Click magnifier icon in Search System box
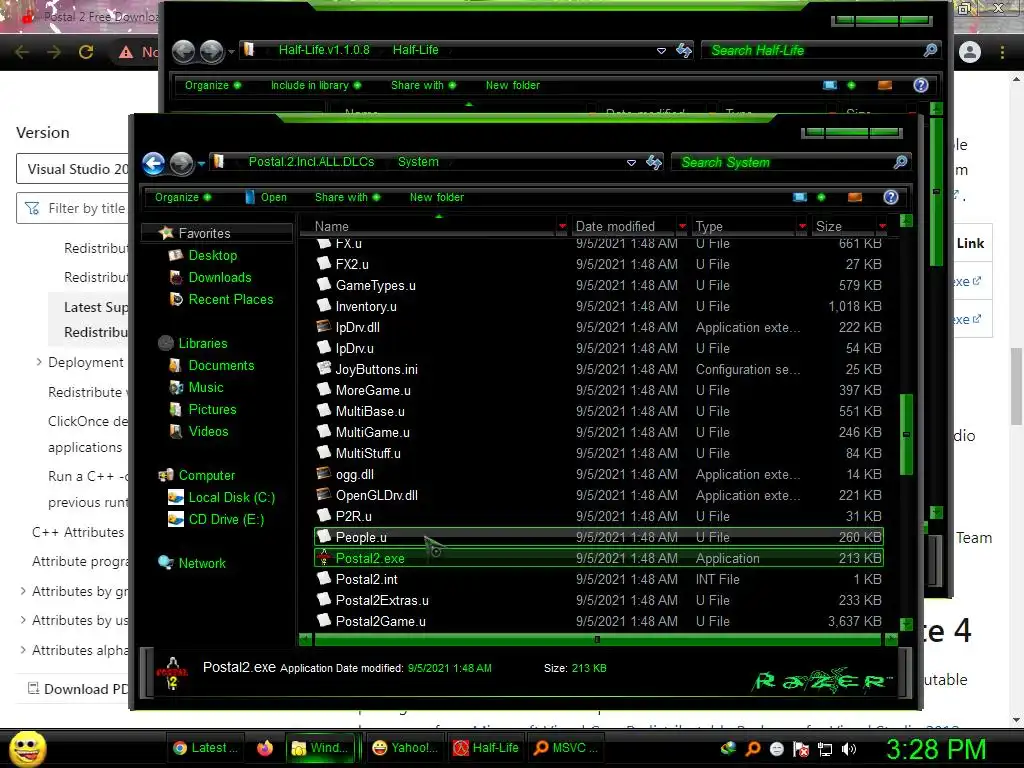1024x768 pixels. [x=900, y=162]
